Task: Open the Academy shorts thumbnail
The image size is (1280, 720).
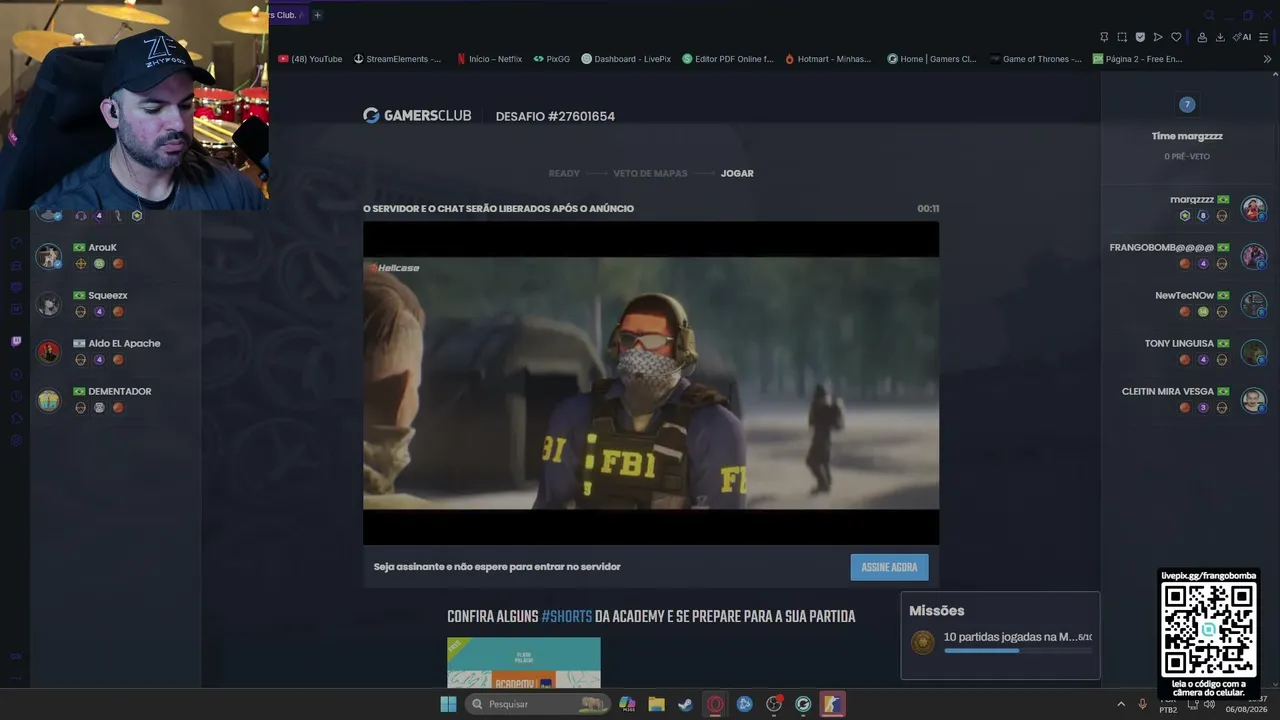Action: [x=524, y=662]
